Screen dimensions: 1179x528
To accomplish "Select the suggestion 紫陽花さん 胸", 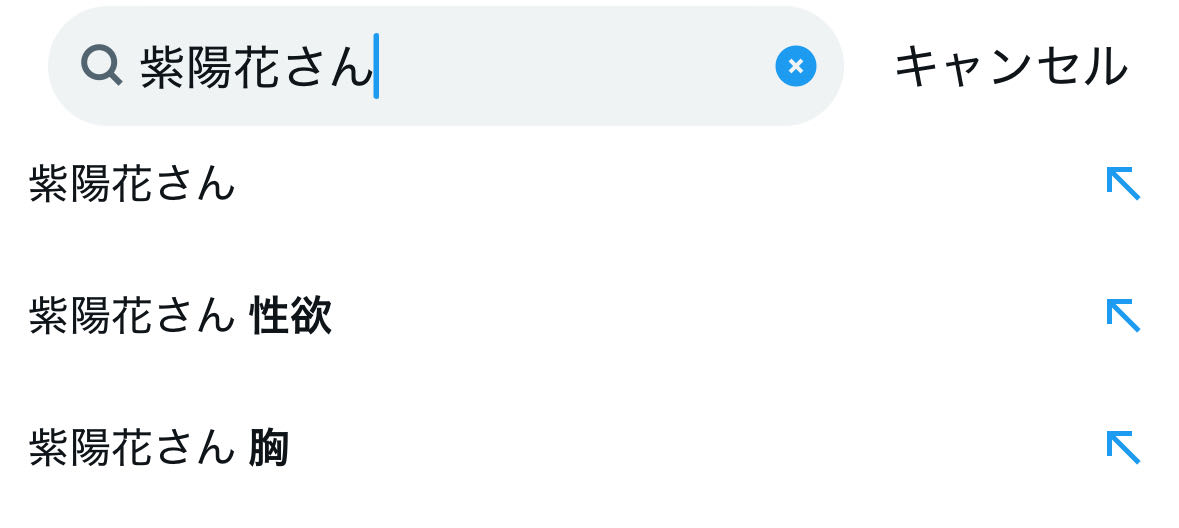I will (158, 448).
